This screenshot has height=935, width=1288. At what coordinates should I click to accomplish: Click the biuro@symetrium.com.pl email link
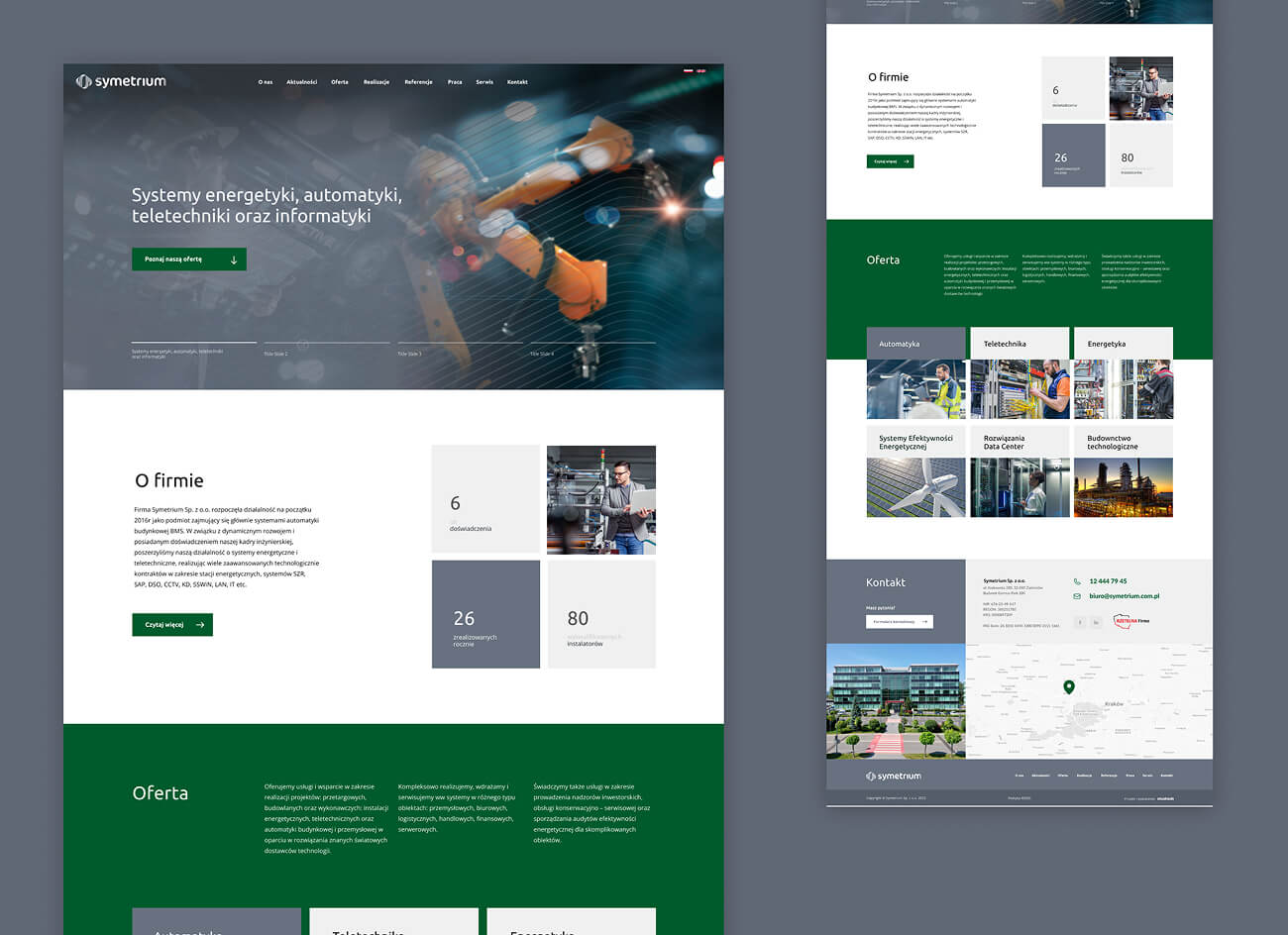[x=1124, y=596]
